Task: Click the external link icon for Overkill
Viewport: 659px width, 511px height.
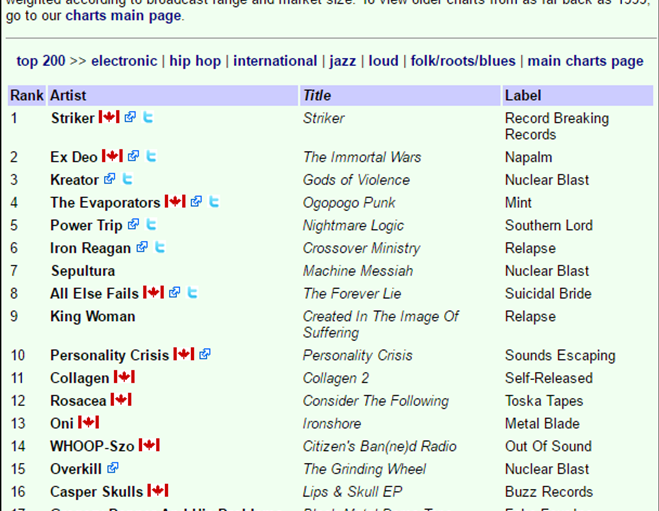Action: point(113,468)
